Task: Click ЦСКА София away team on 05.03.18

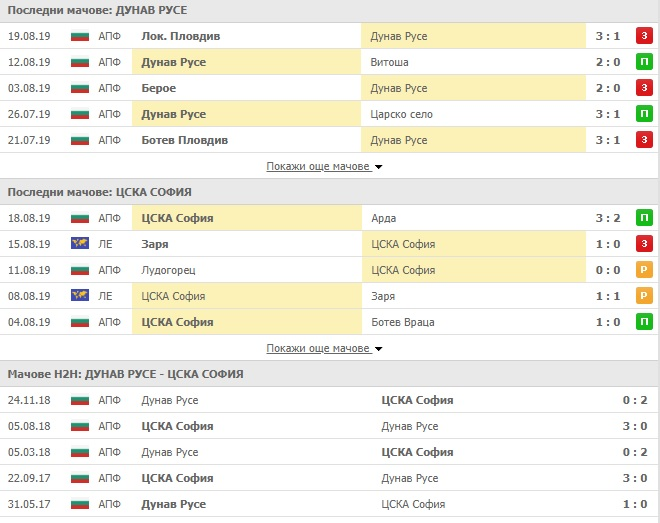Action: [x=417, y=452]
